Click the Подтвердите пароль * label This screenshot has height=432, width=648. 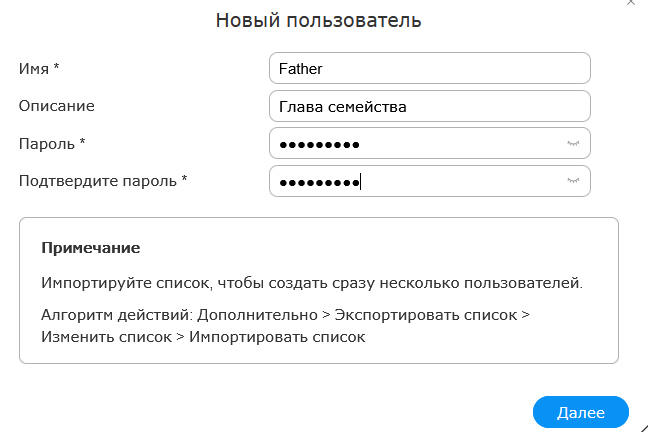click(103, 181)
